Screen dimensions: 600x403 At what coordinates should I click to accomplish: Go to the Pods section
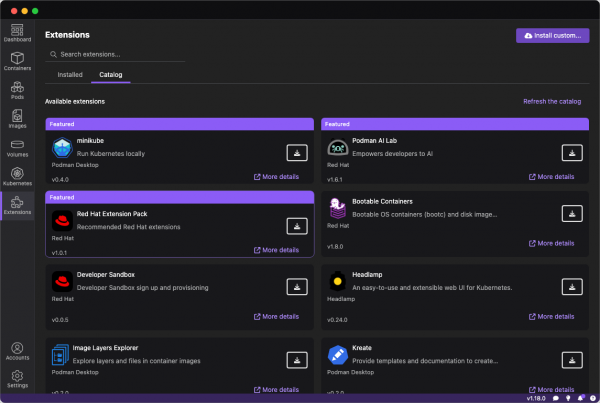click(x=16, y=91)
